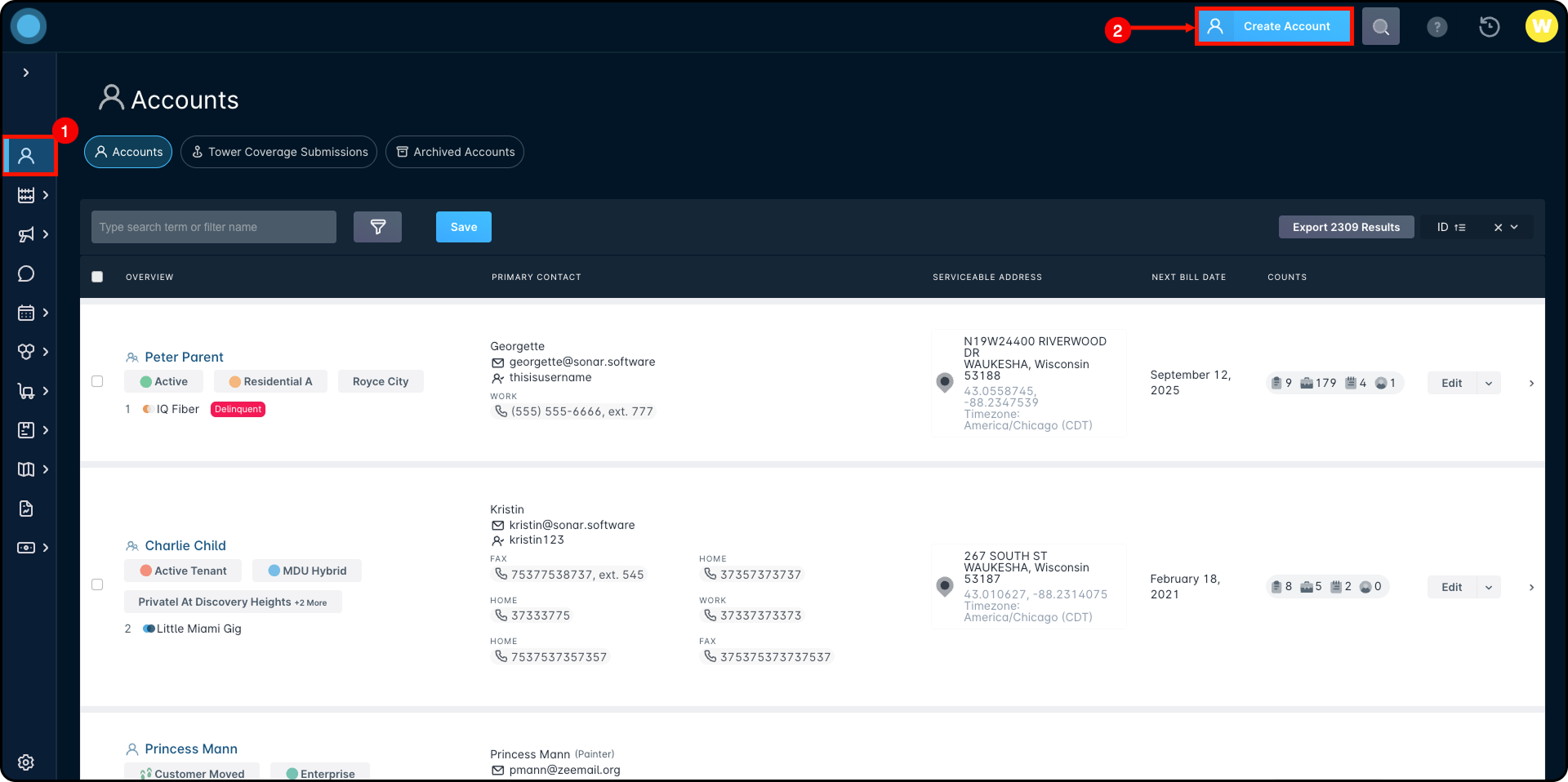This screenshot has height=782, width=1568.
Task: Open the megaphone communications sidebar icon
Action: [26, 234]
